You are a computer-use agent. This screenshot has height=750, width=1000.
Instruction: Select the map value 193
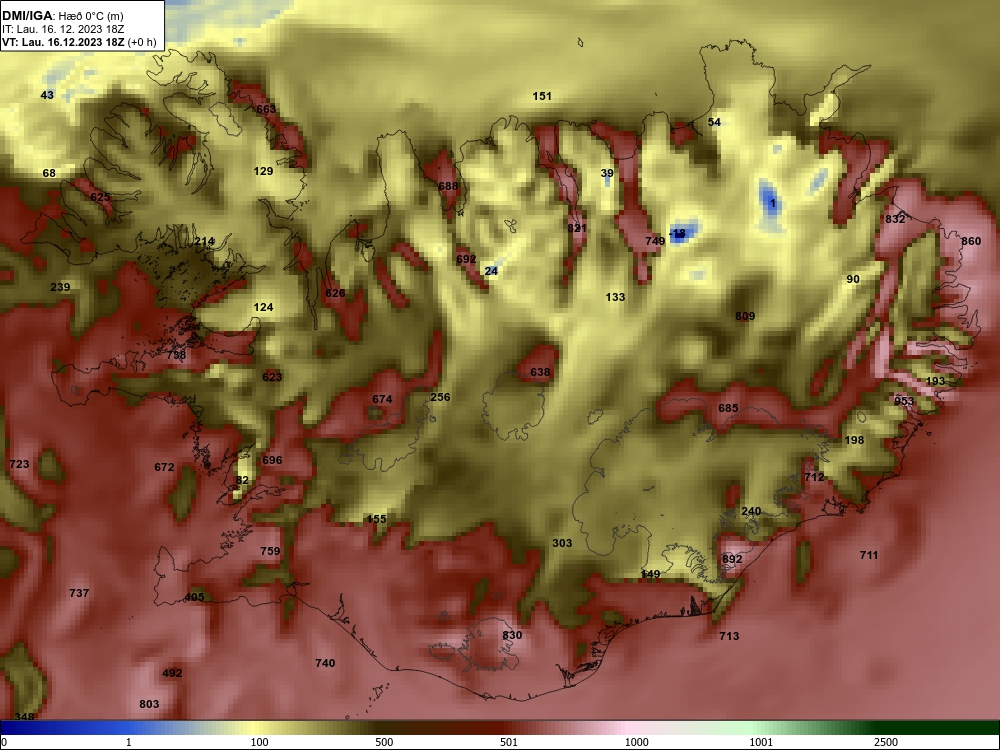point(935,381)
